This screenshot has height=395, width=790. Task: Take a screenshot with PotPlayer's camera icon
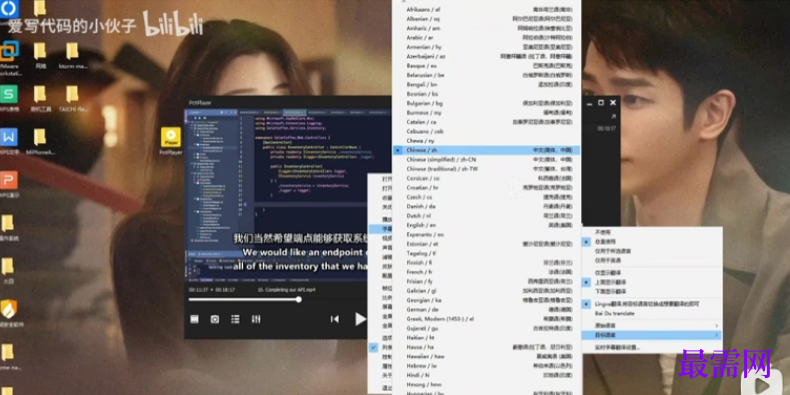[x=215, y=319]
